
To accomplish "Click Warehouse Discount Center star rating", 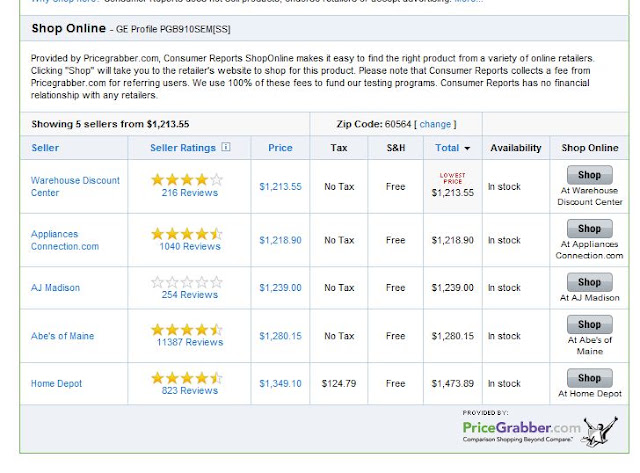I will coord(187,180).
